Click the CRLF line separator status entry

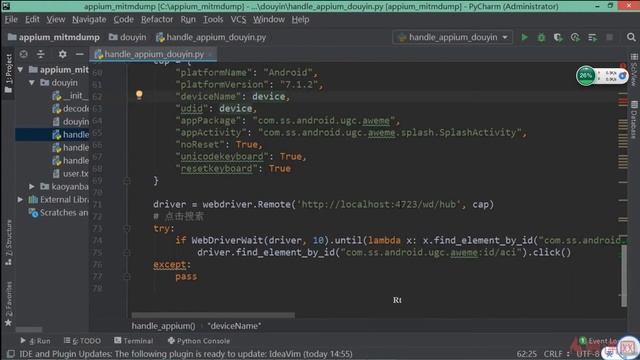tap(556, 354)
